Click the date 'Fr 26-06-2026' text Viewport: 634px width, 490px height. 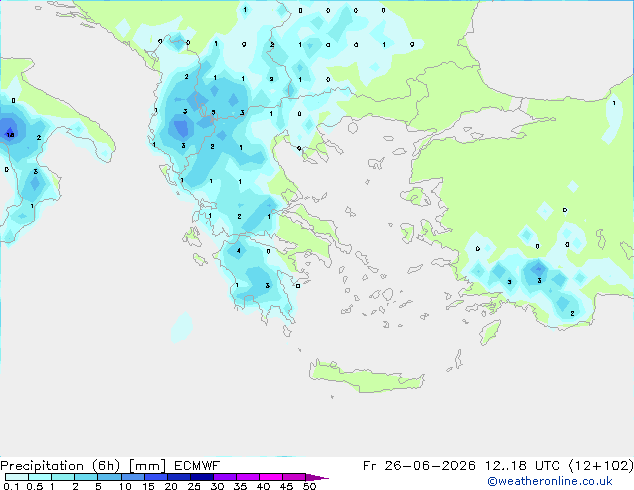point(419,466)
